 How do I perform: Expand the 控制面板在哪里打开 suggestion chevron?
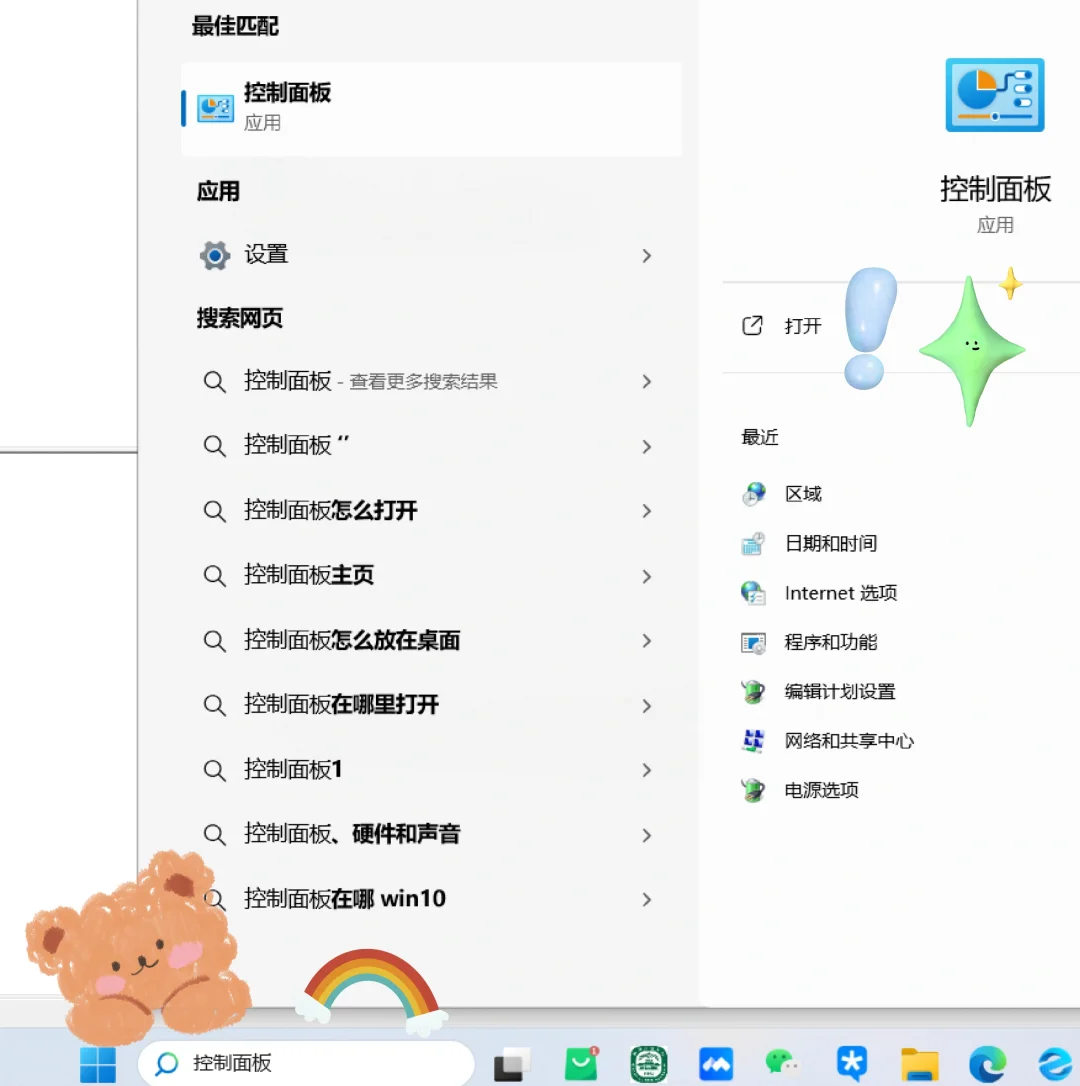pyautogui.click(x=647, y=706)
